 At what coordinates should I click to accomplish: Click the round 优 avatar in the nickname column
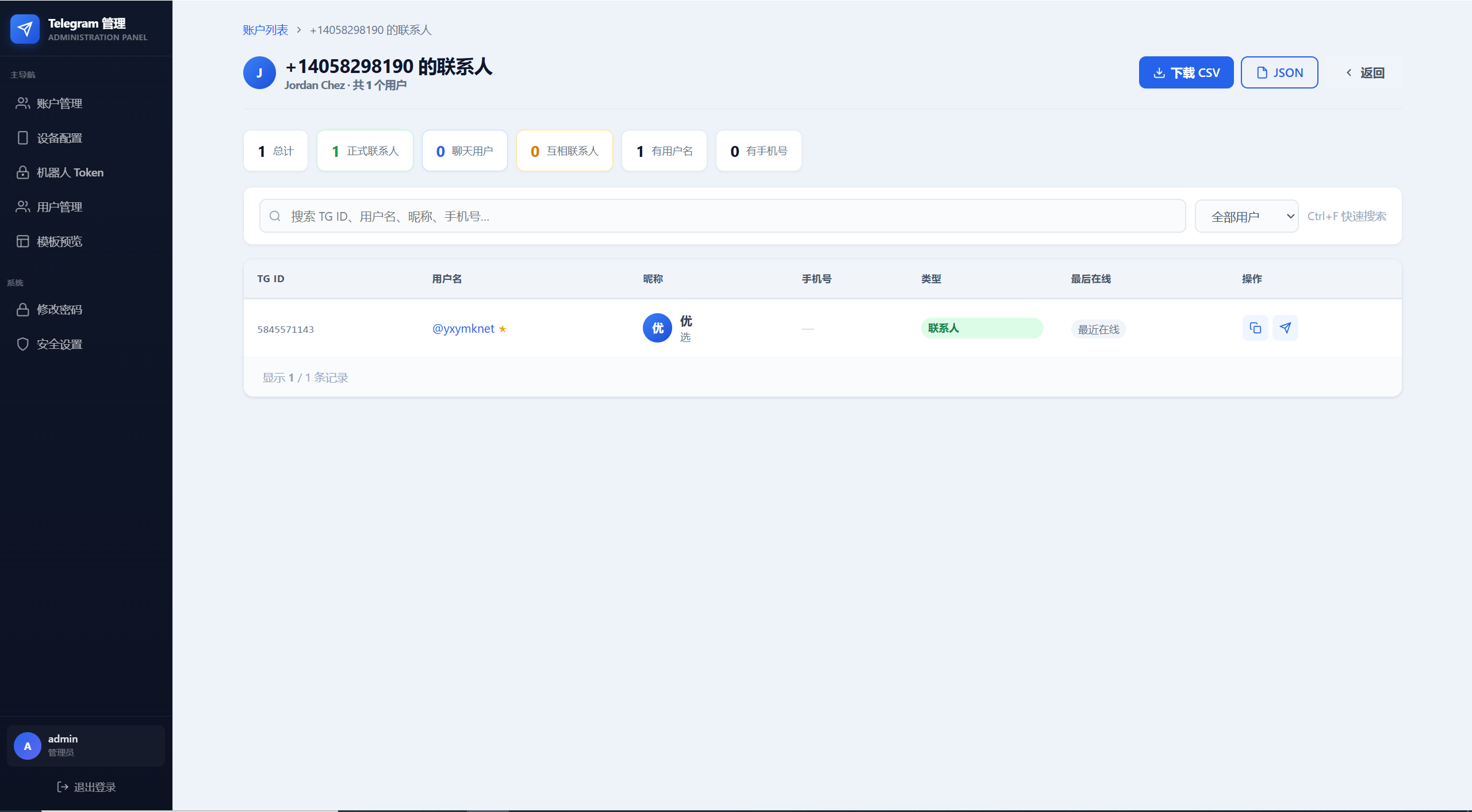(657, 328)
